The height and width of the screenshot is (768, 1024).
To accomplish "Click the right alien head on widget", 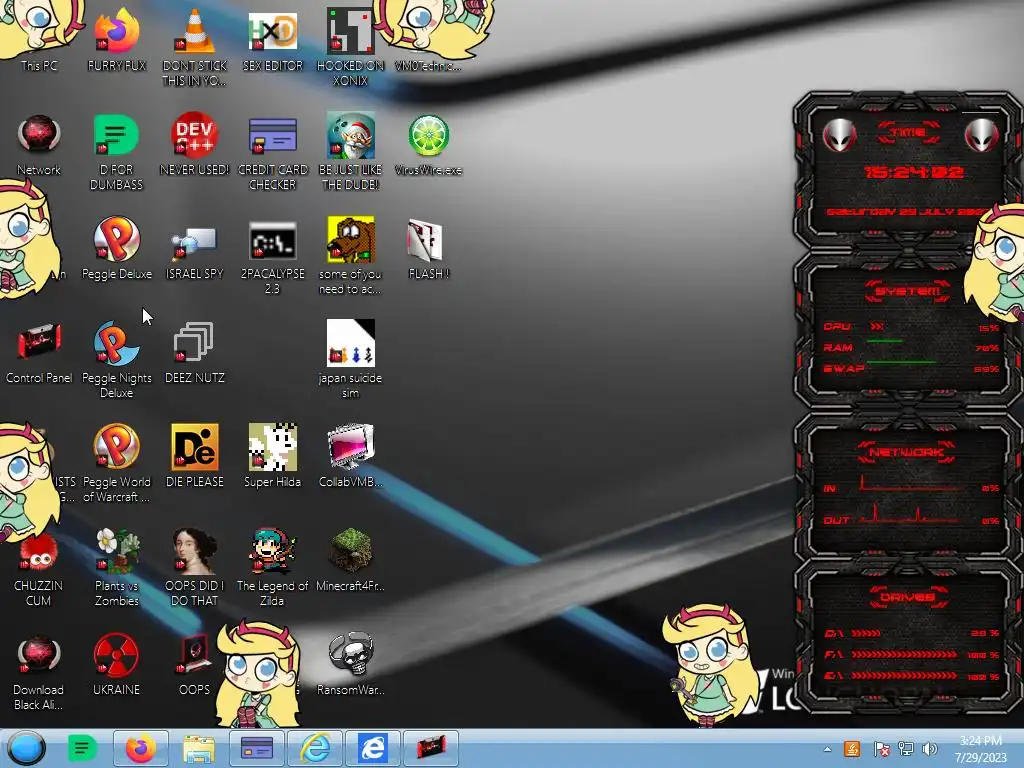I will click(982, 136).
